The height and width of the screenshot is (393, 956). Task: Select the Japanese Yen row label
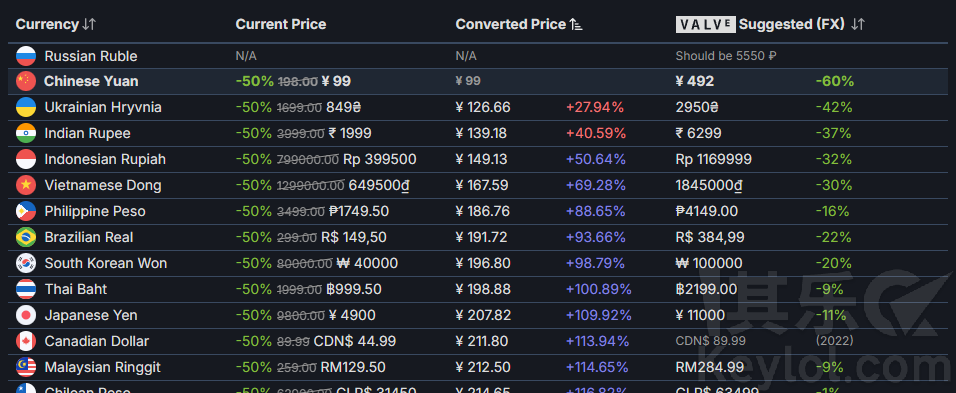pos(91,315)
